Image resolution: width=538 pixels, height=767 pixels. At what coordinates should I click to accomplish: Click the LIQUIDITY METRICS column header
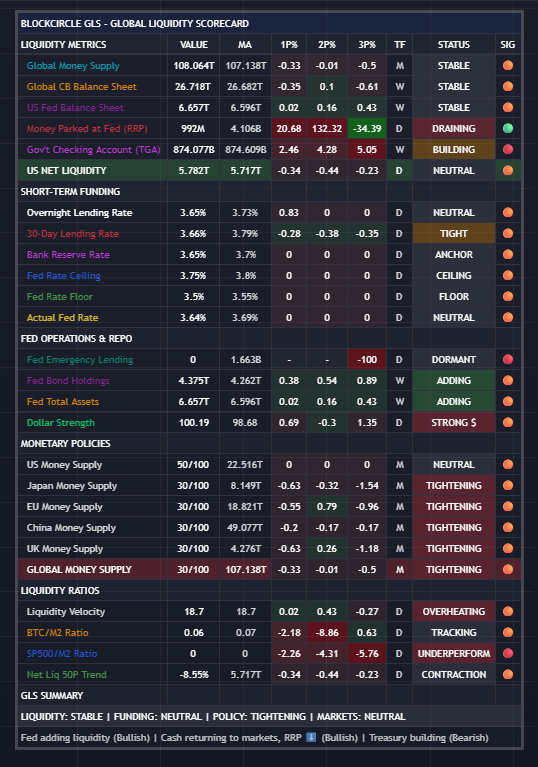(x=64, y=45)
